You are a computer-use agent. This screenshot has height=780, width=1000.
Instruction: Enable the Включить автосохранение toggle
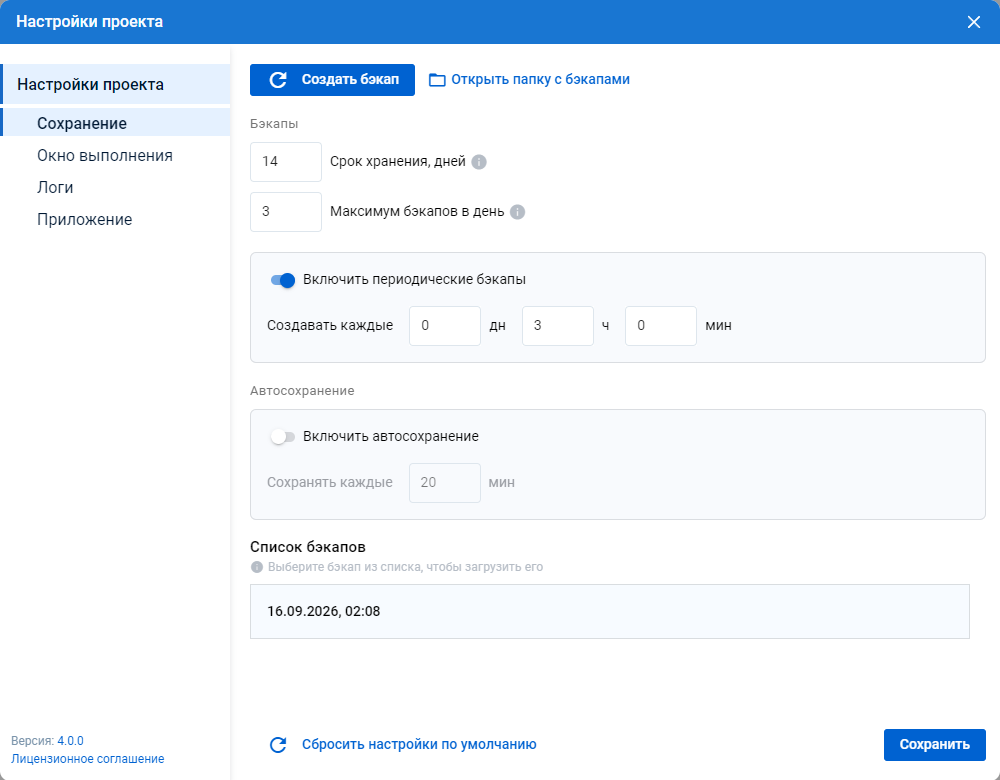click(283, 437)
